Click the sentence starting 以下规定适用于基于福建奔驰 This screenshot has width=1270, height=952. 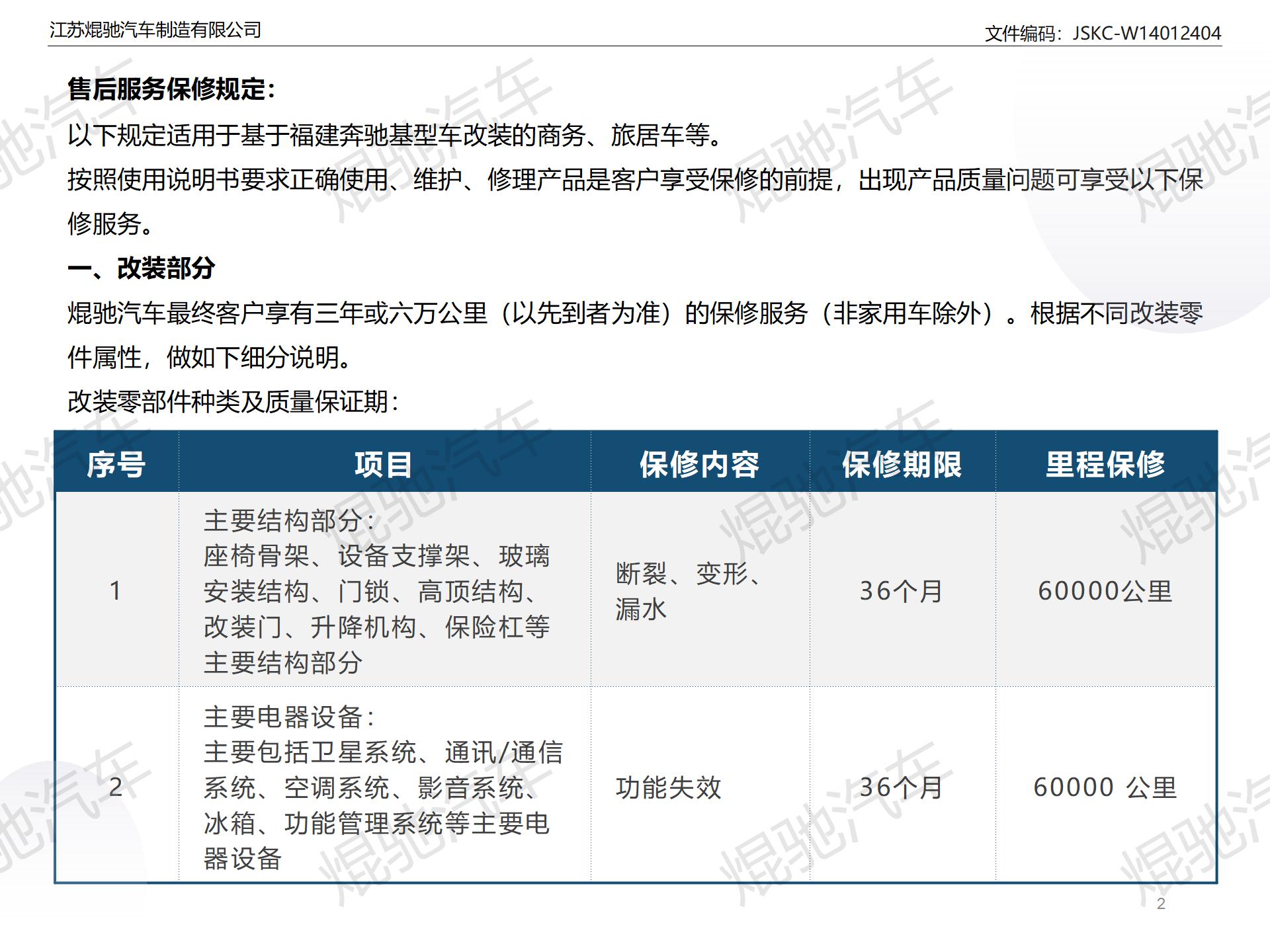pyautogui.click(x=397, y=135)
